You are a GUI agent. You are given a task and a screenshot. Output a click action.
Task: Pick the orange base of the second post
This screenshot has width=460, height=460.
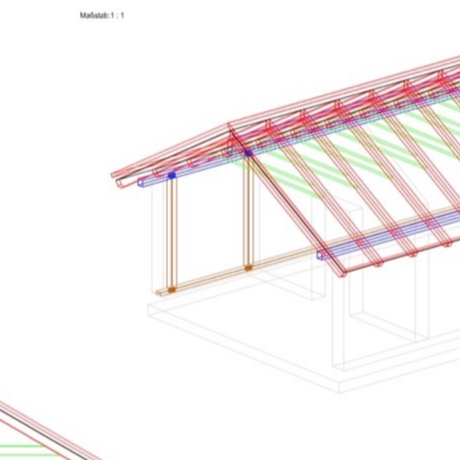pyautogui.click(x=248, y=268)
